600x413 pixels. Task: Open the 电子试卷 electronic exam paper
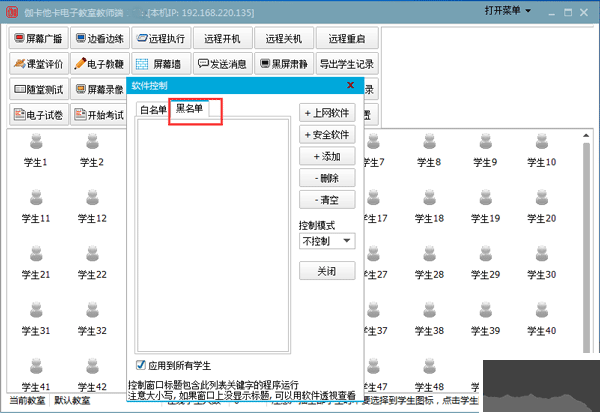(x=39, y=115)
